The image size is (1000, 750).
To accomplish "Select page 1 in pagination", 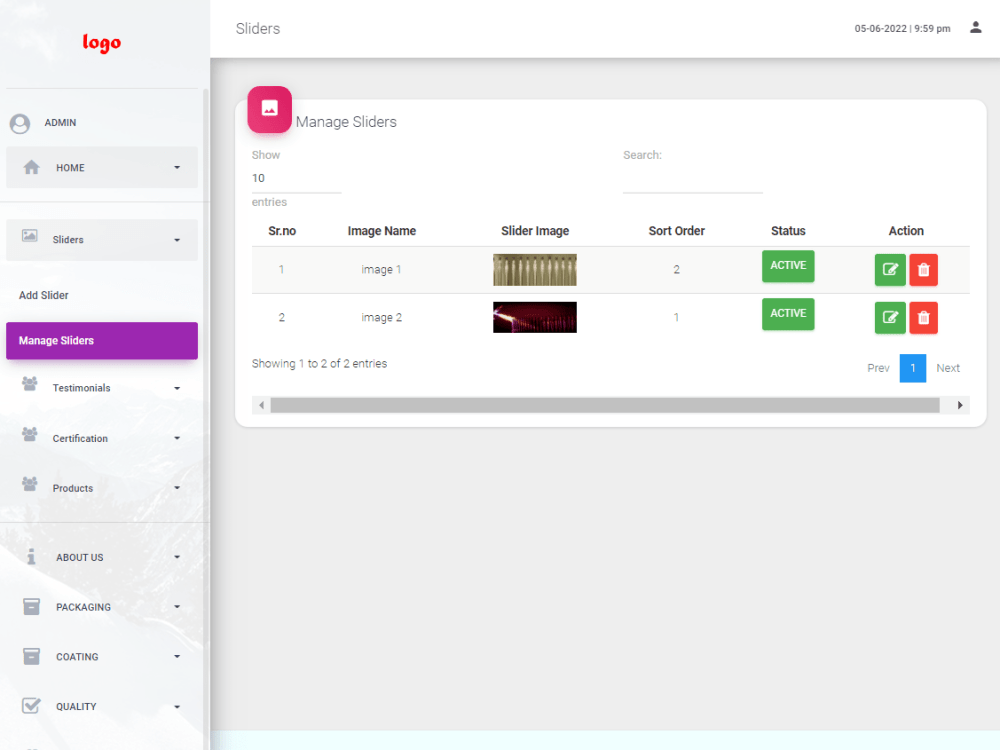I will pos(913,368).
